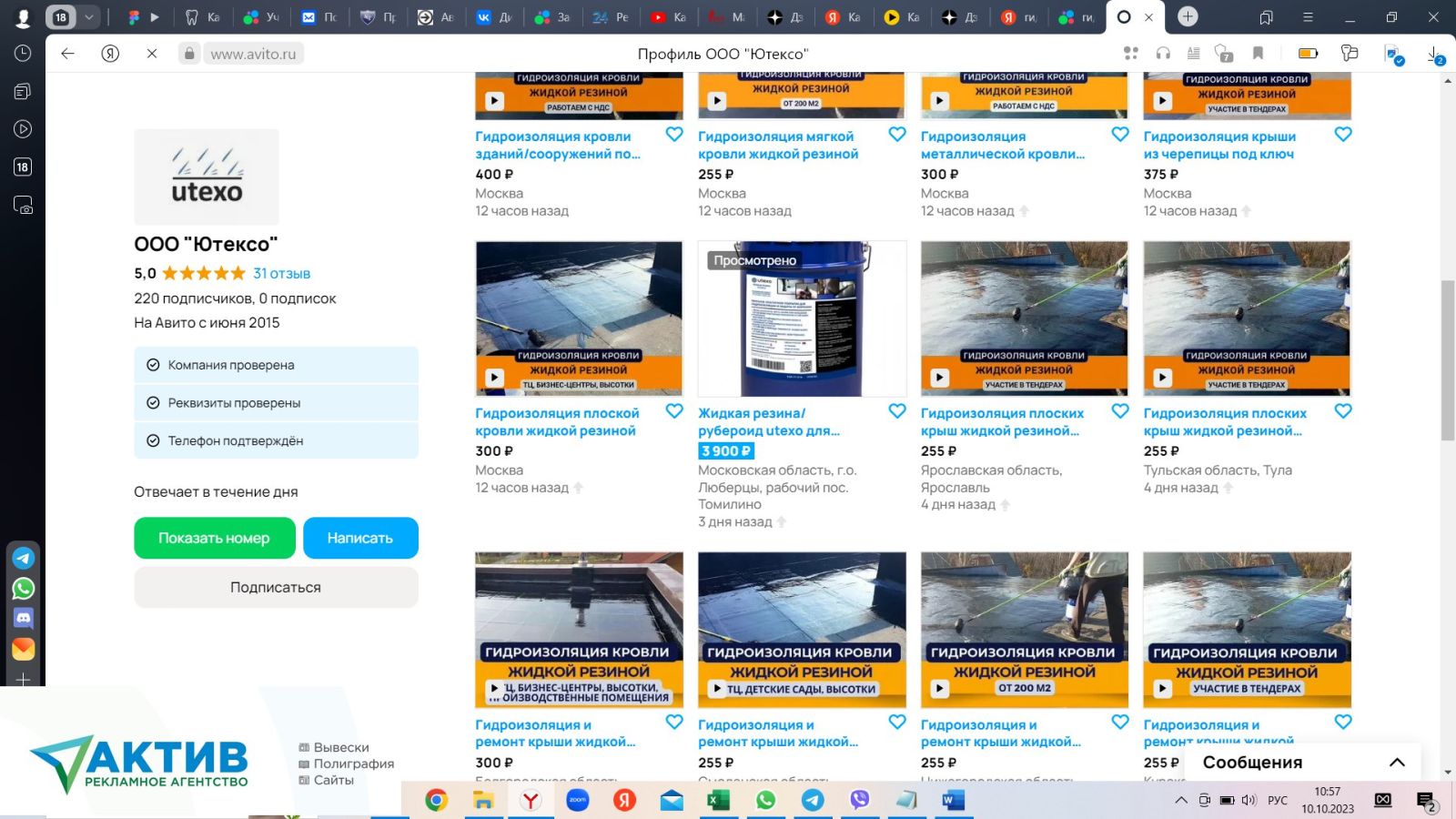Favorite the Жидкая резина/рубероид utexo listing
Image resolution: width=1456 pixels, height=819 pixels.
tap(897, 410)
